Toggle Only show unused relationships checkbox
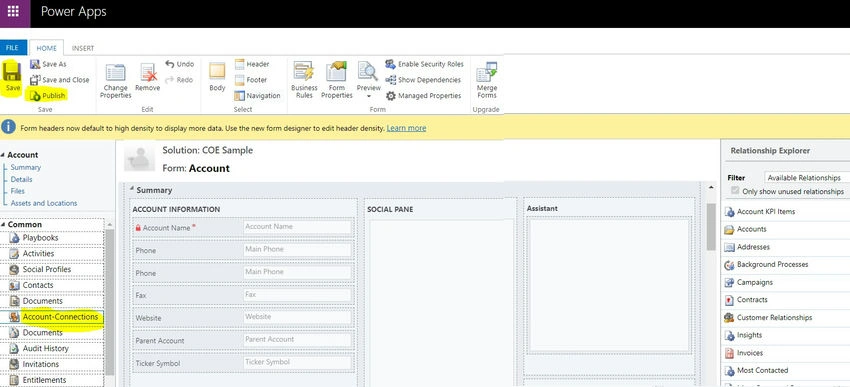 [x=735, y=191]
